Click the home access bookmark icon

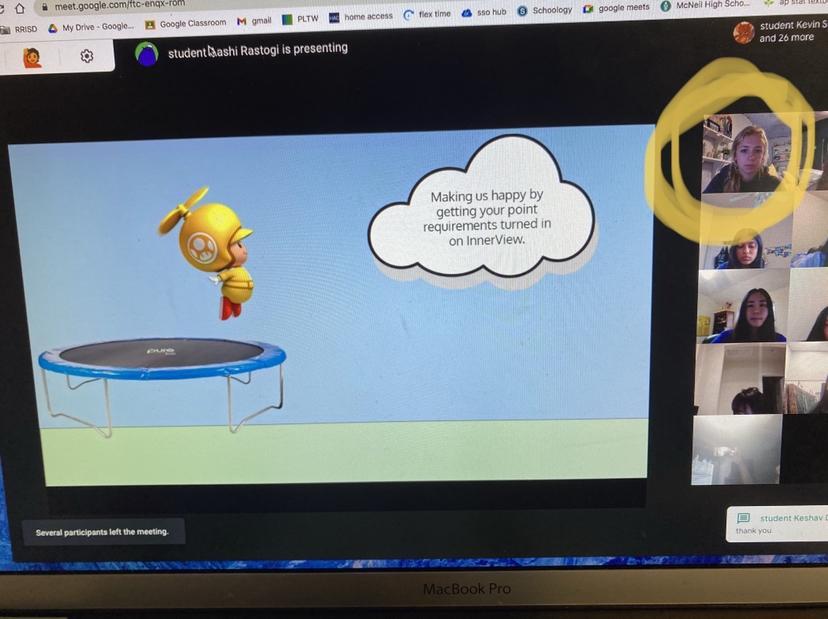334,18
